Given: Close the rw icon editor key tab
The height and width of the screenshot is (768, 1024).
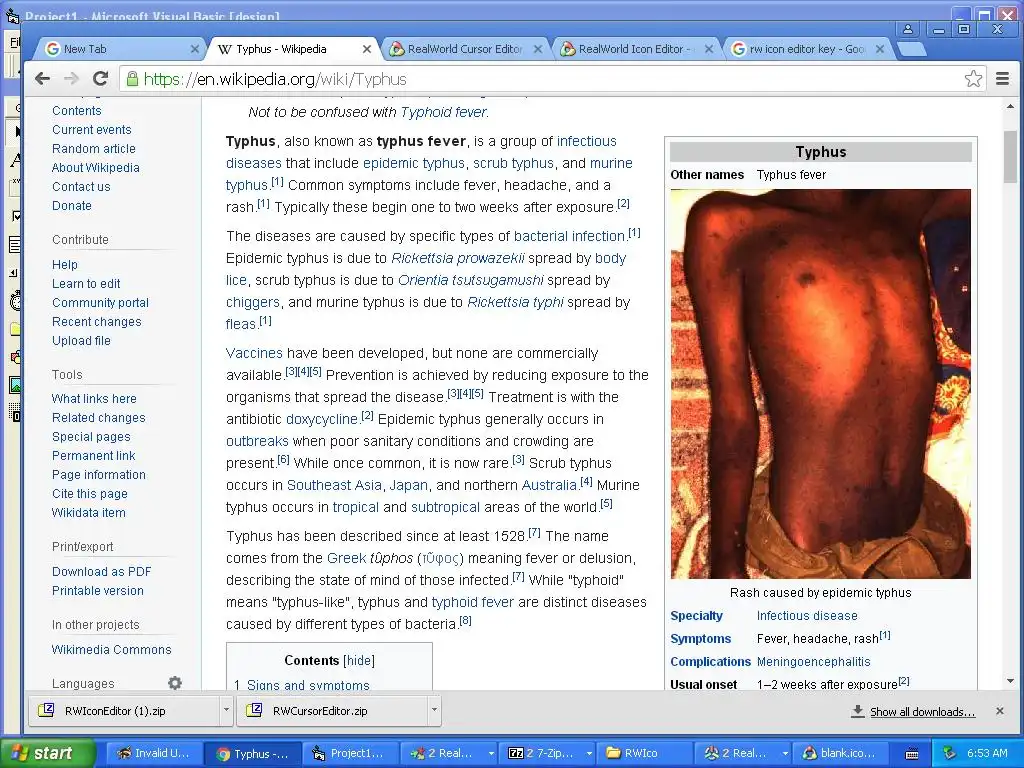Looking at the screenshot, I should pyautogui.click(x=880, y=49).
